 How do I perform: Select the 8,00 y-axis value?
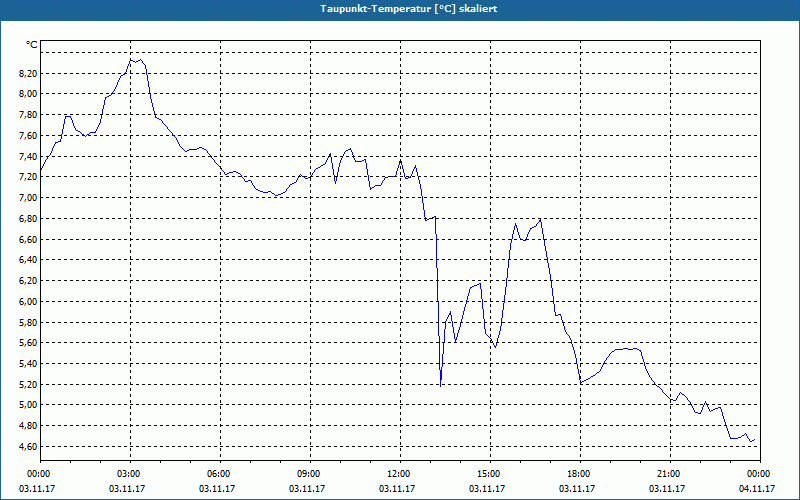(29, 94)
